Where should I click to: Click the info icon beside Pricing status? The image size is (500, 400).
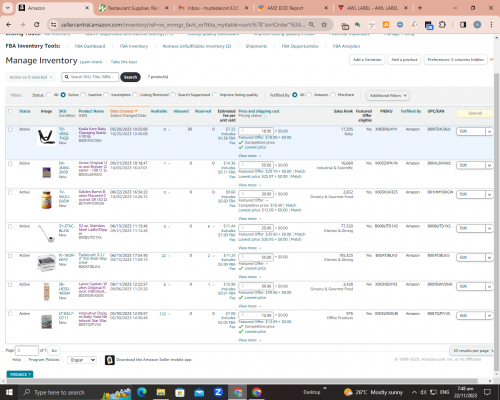pyautogui.click(x=264, y=116)
